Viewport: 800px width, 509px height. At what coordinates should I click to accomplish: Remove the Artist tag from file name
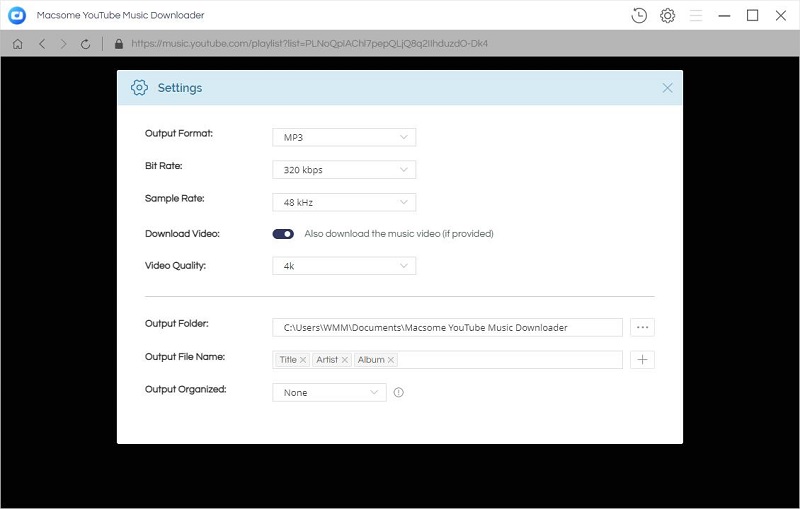345,360
